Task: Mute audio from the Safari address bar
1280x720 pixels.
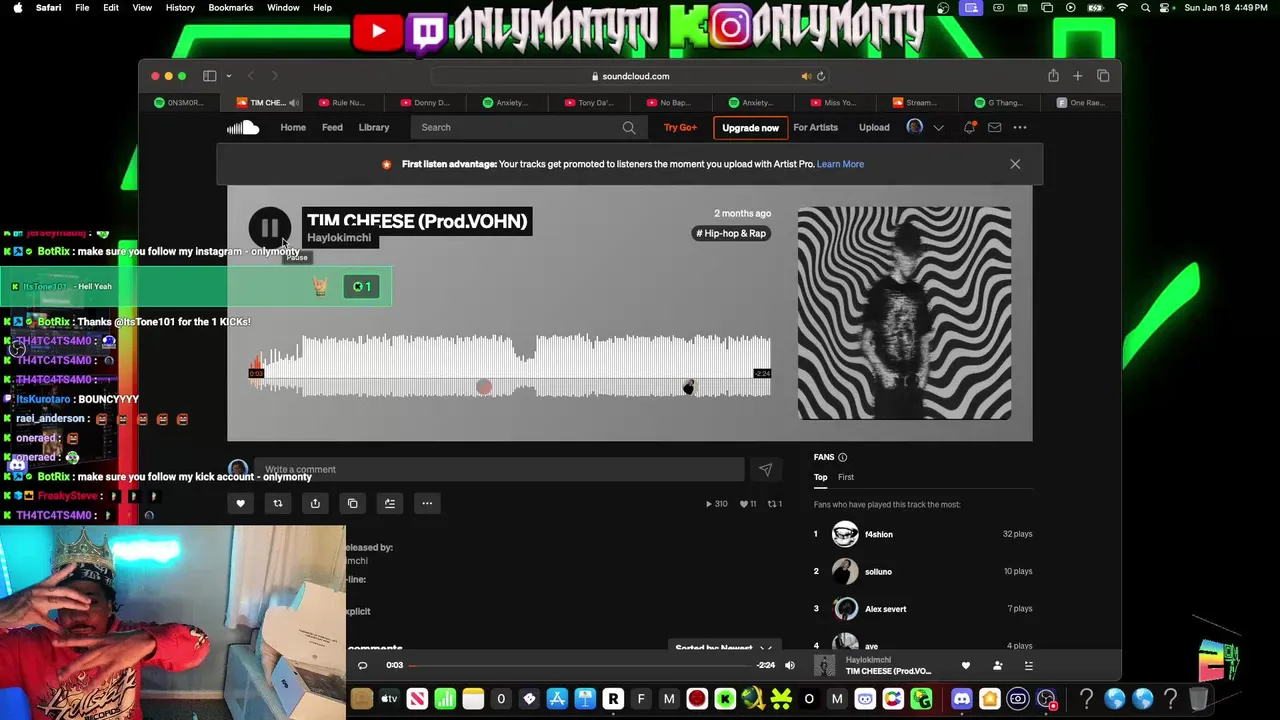Action: click(806, 76)
